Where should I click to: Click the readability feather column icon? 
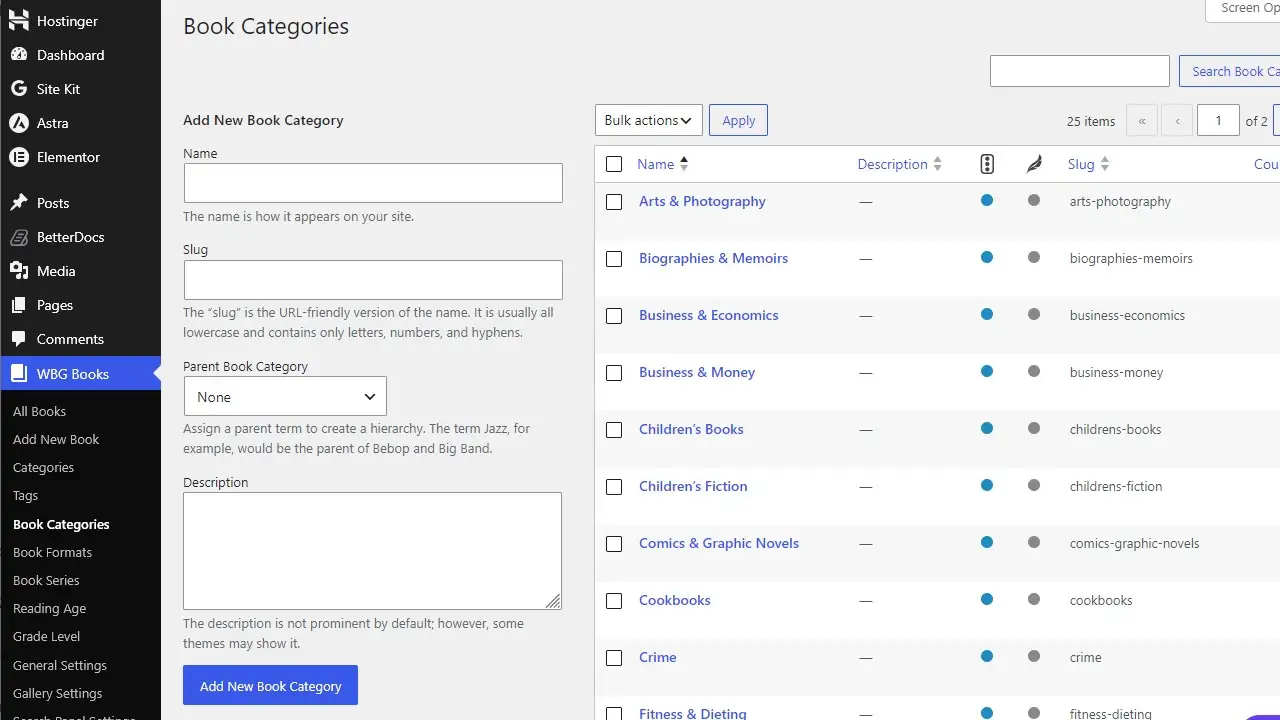click(1034, 164)
